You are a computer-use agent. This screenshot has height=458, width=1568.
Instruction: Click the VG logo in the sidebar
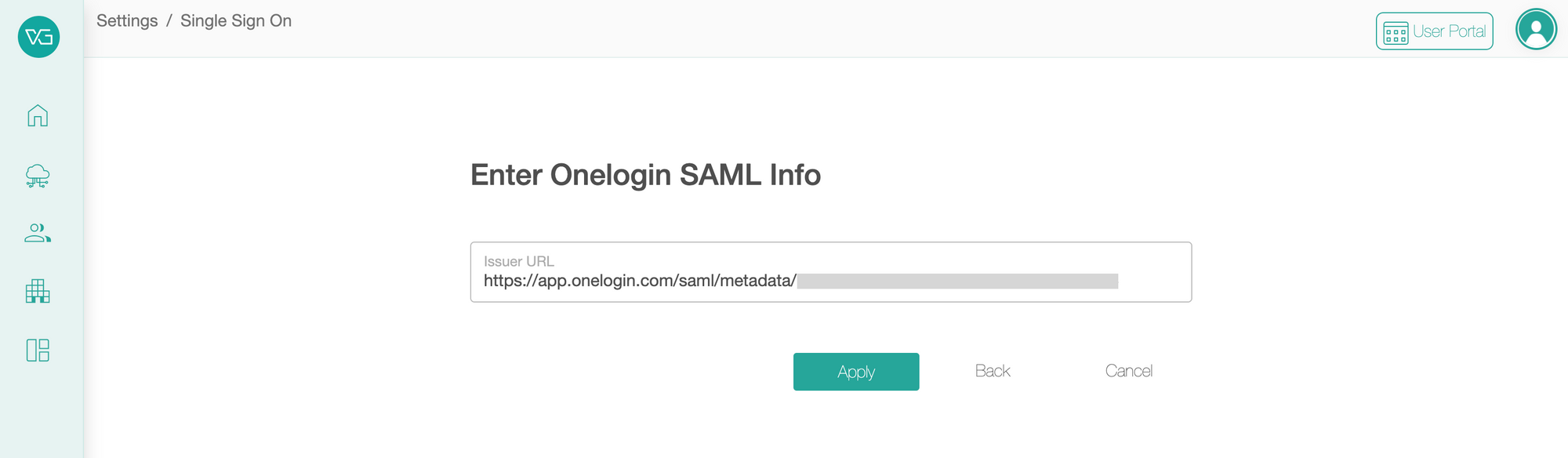[x=38, y=37]
